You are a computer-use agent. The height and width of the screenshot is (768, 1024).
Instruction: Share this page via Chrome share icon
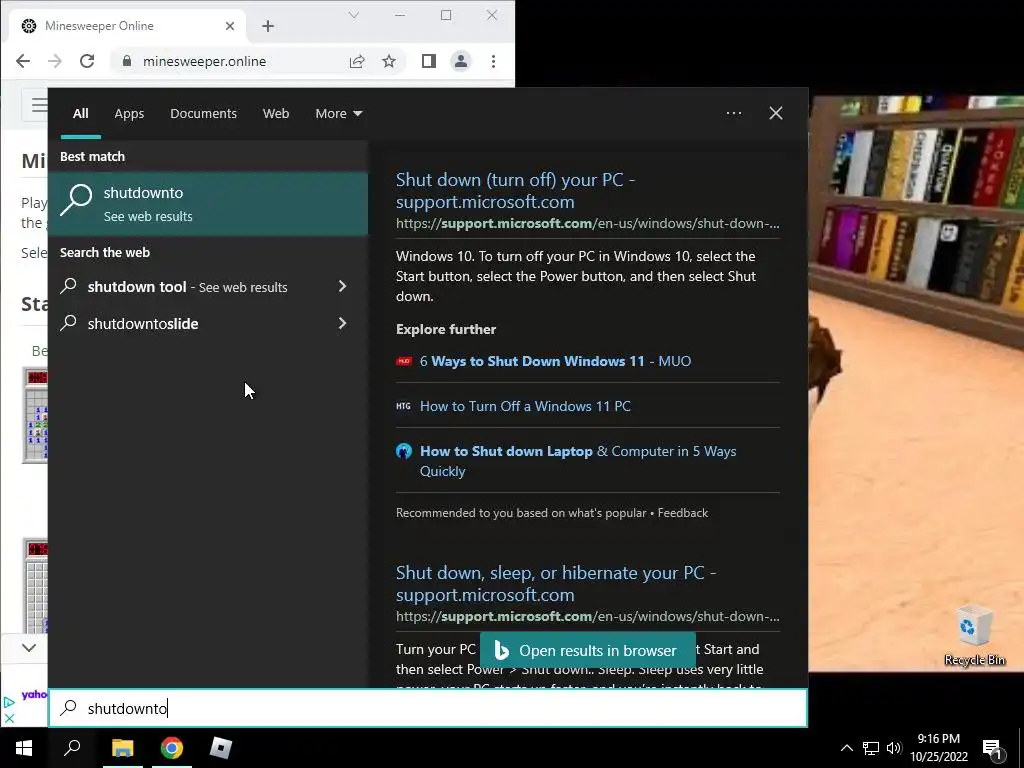click(x=357, y=61)
